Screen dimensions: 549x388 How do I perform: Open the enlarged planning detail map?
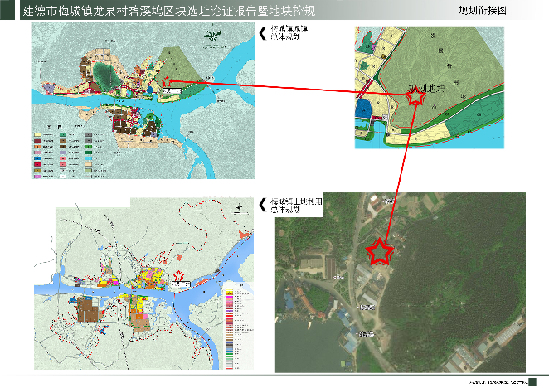click(429, 88)
